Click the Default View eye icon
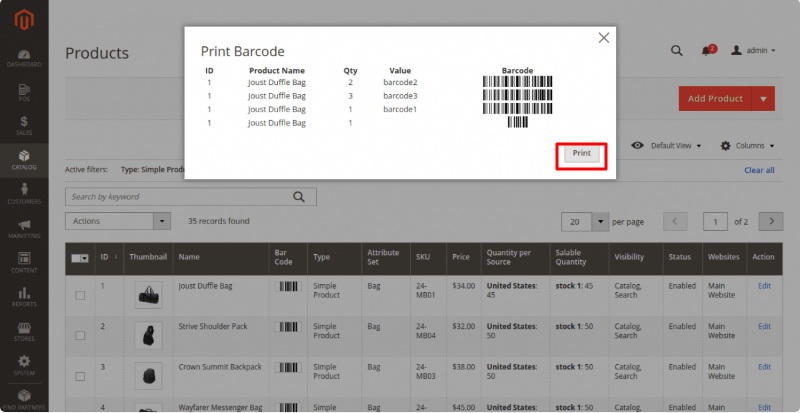Screen dimensions: 800x413 (x=637, y=145)
